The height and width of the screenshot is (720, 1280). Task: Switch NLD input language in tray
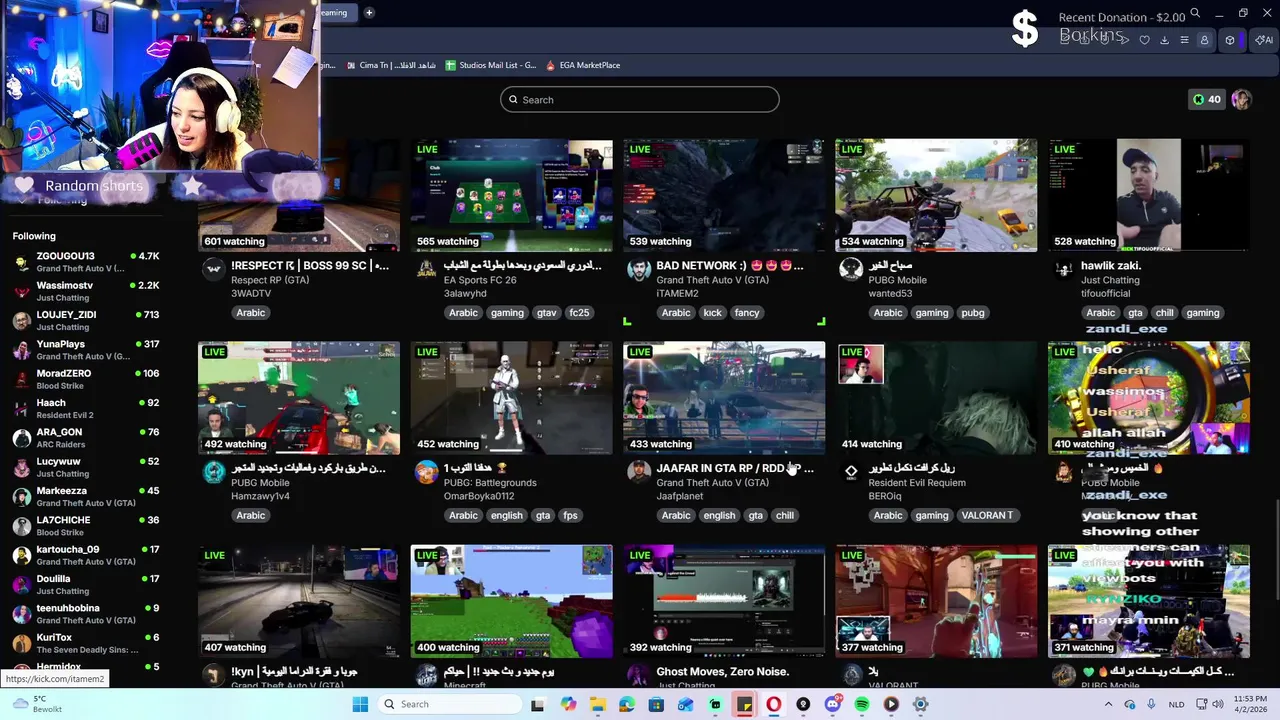click(x=1176, y=704)
